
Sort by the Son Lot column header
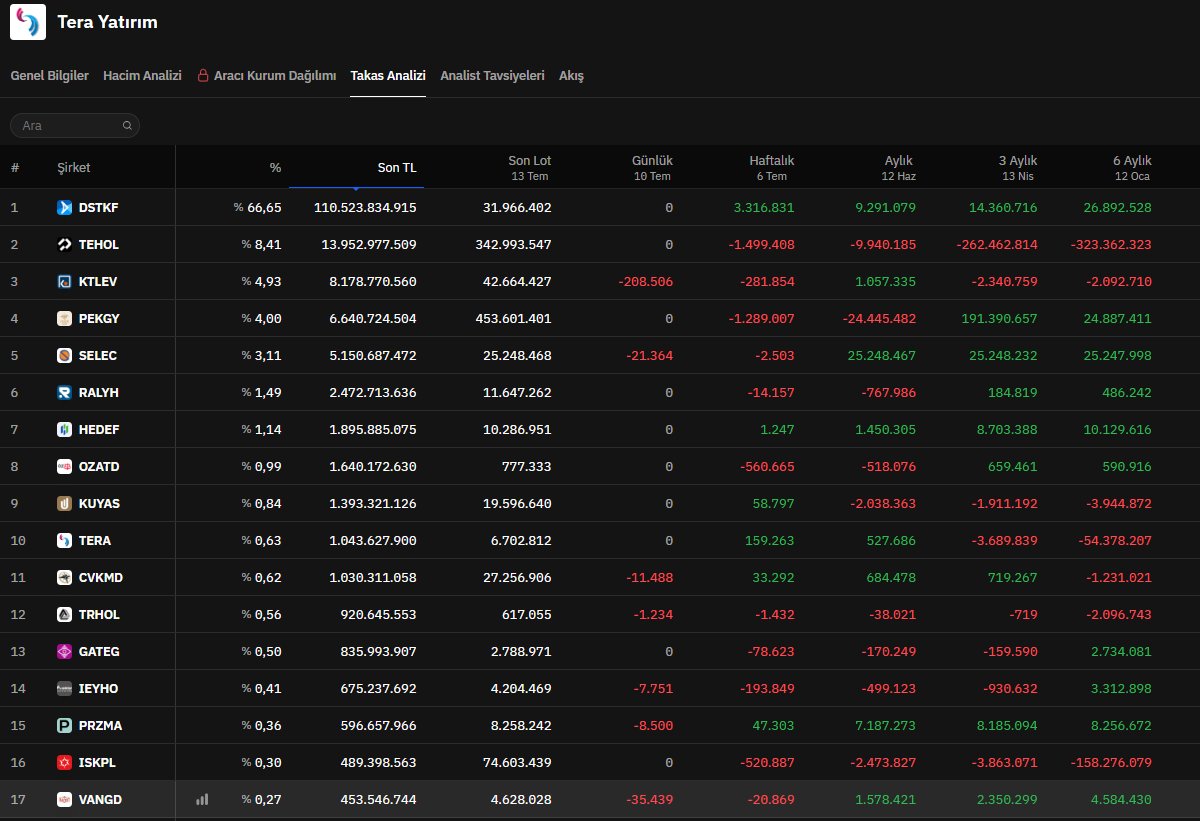tap(529, 160)
